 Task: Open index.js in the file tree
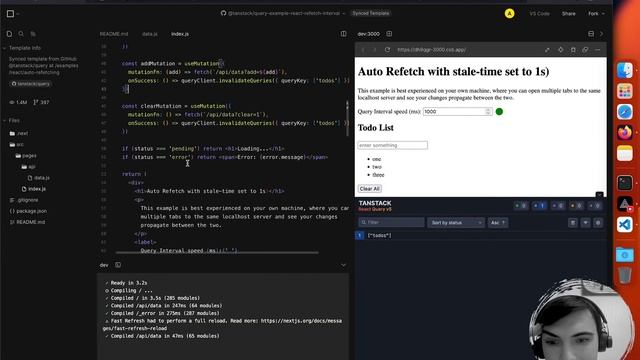coord(34,189)
